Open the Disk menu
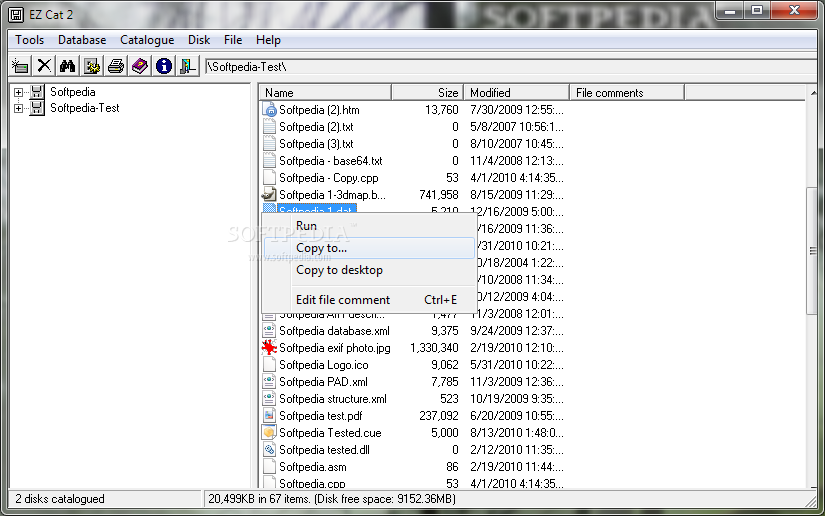Viewport: 825px width, 516px height. (199, 40)
